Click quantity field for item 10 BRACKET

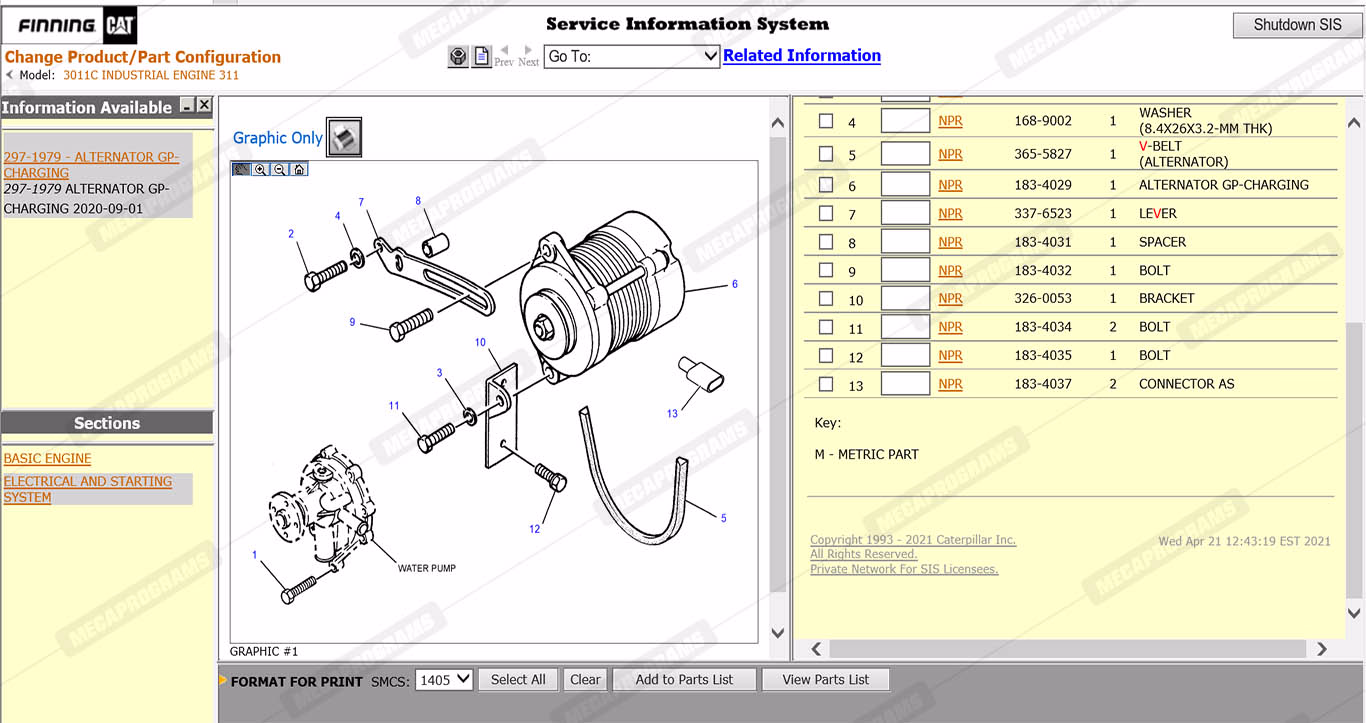(905, 298)
